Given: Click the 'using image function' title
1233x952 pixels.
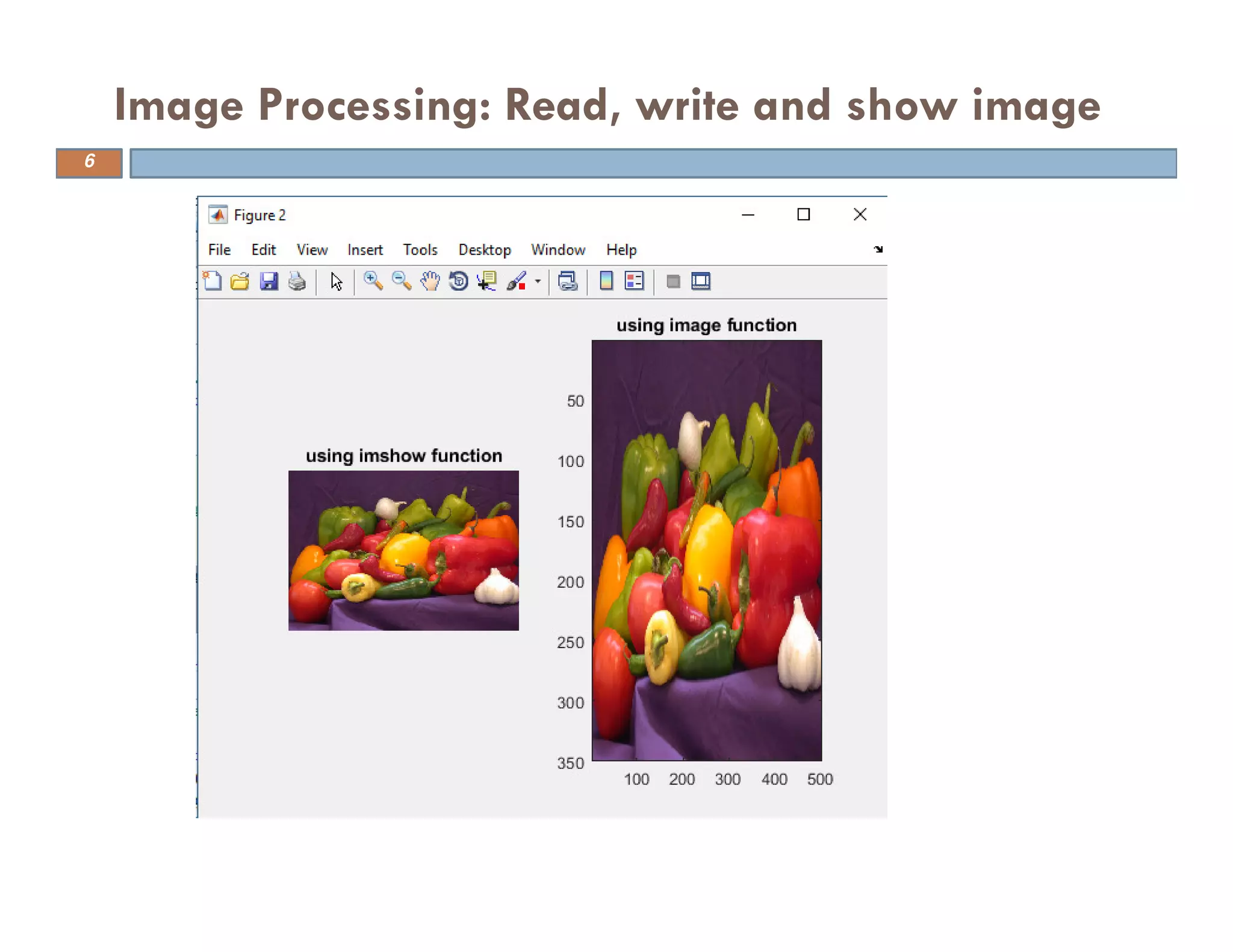Looking at the screenshot, I should tap(706, 326).
